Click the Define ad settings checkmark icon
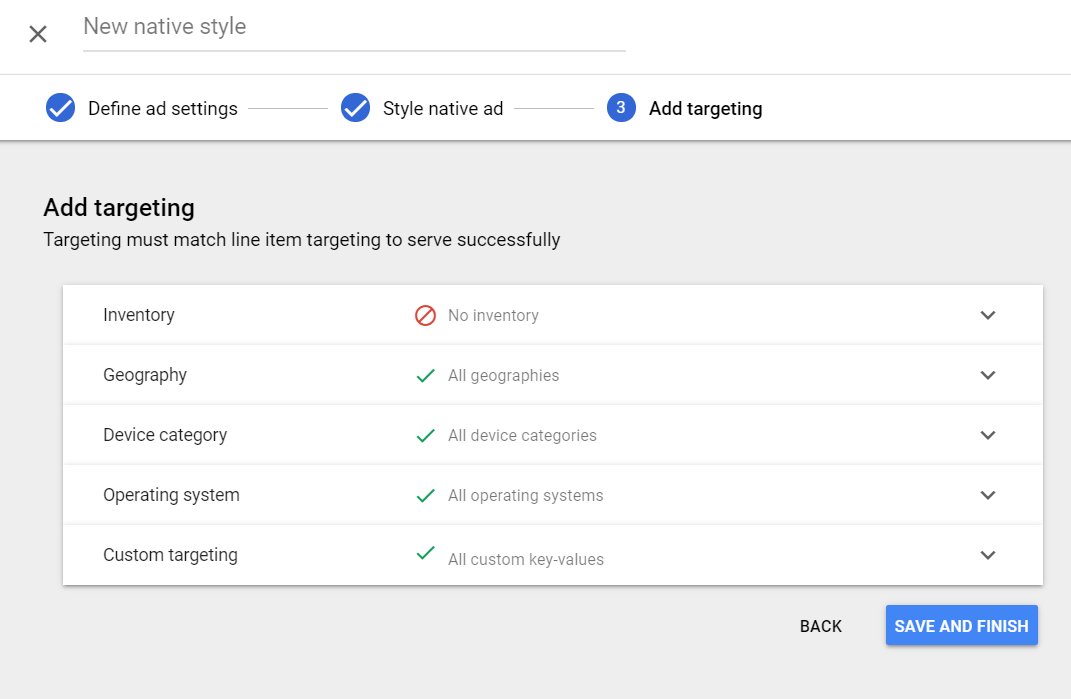 [61, 108]
